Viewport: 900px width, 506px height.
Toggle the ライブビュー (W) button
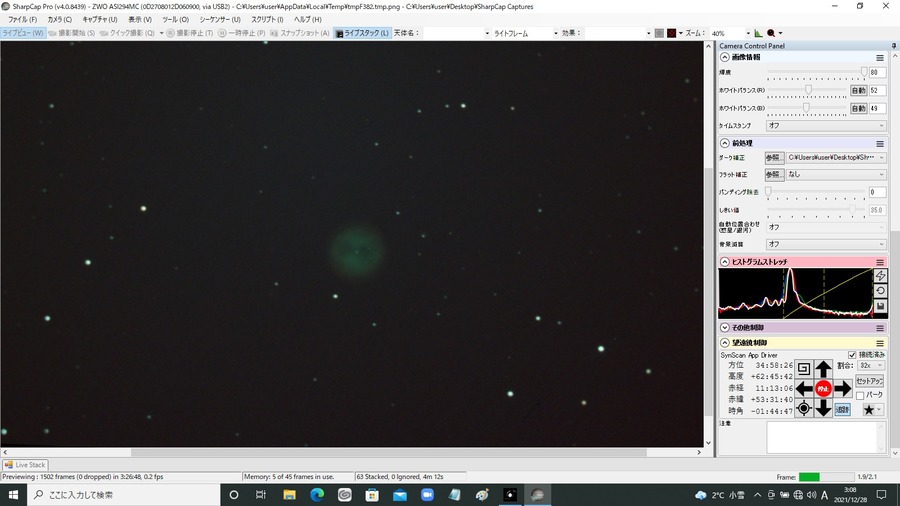click(x=22, y=33)
